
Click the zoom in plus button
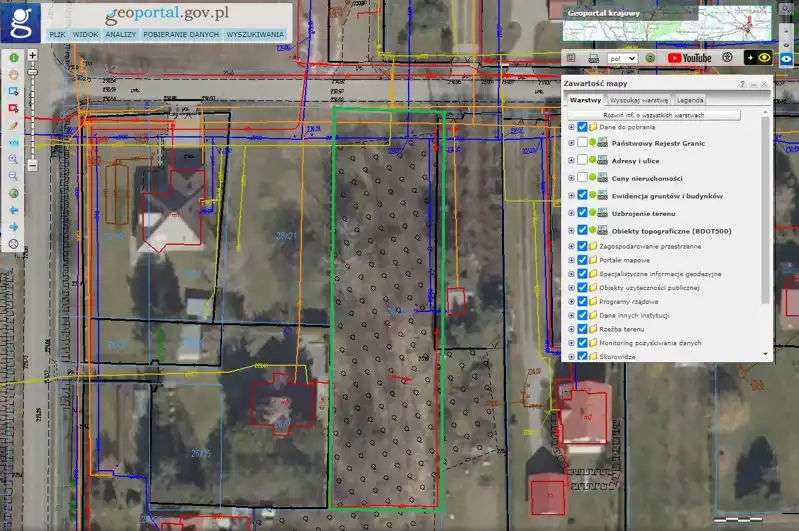[32, 56]
